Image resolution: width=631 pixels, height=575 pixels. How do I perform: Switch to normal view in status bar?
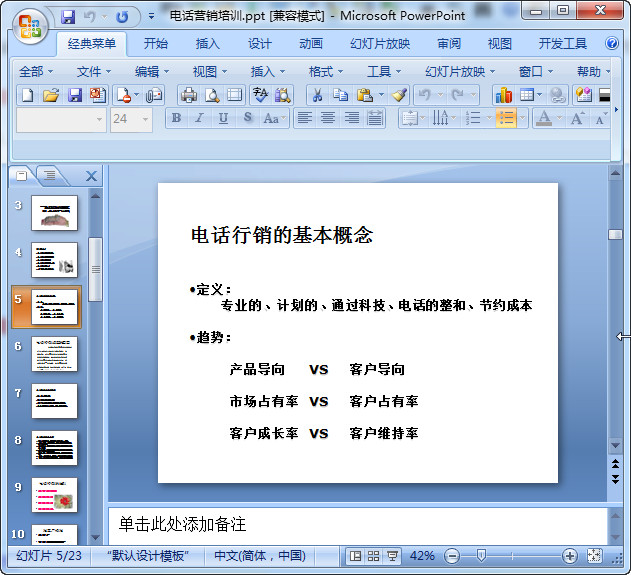[x=355, y=556]
